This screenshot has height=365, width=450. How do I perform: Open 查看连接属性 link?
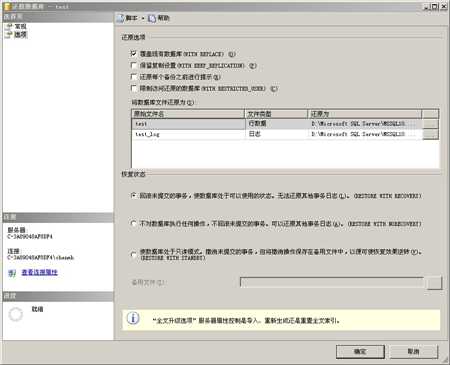coord(40,272)
